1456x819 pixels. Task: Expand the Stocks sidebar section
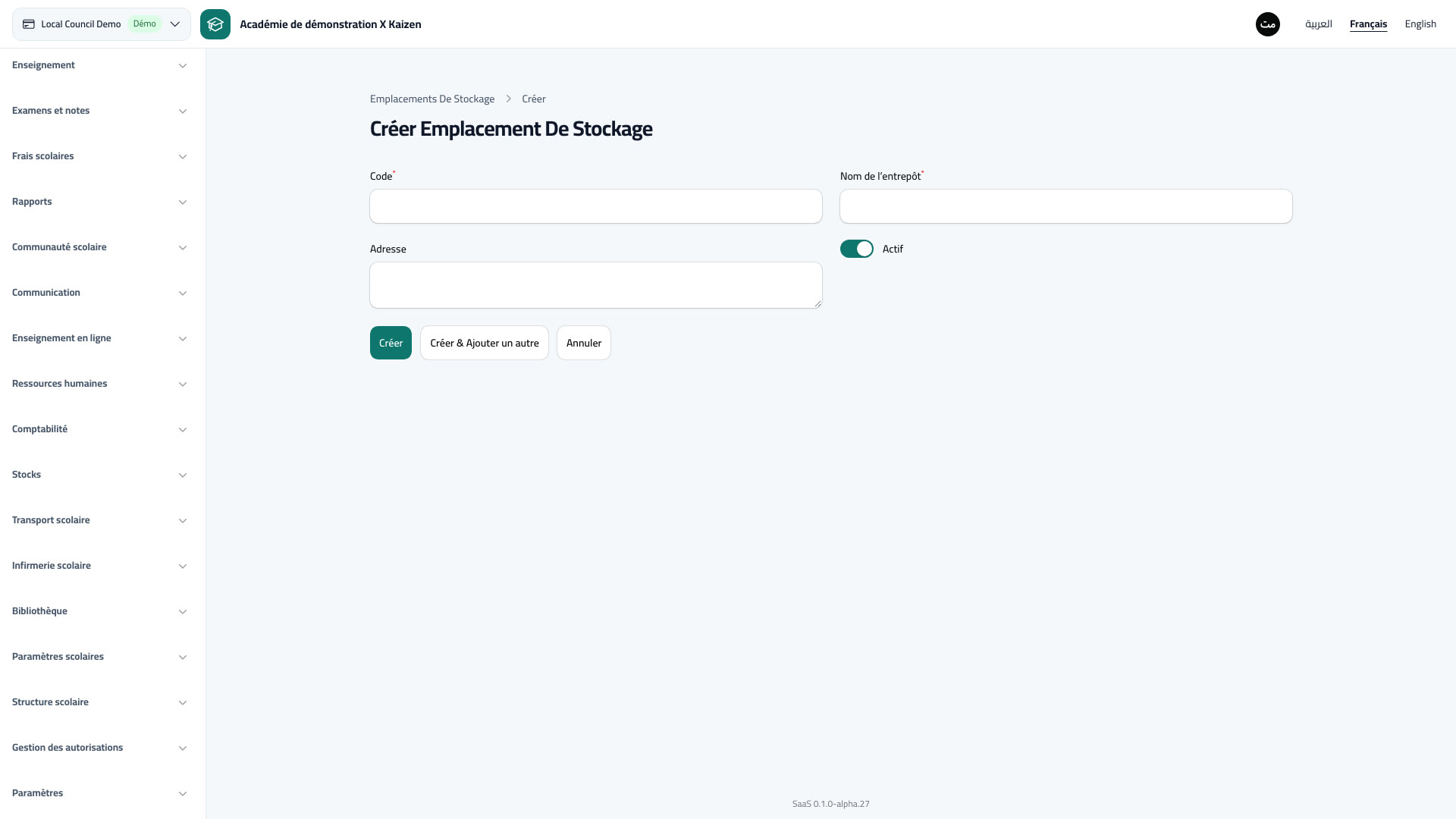pyautogui.click(x=99, y=475)
